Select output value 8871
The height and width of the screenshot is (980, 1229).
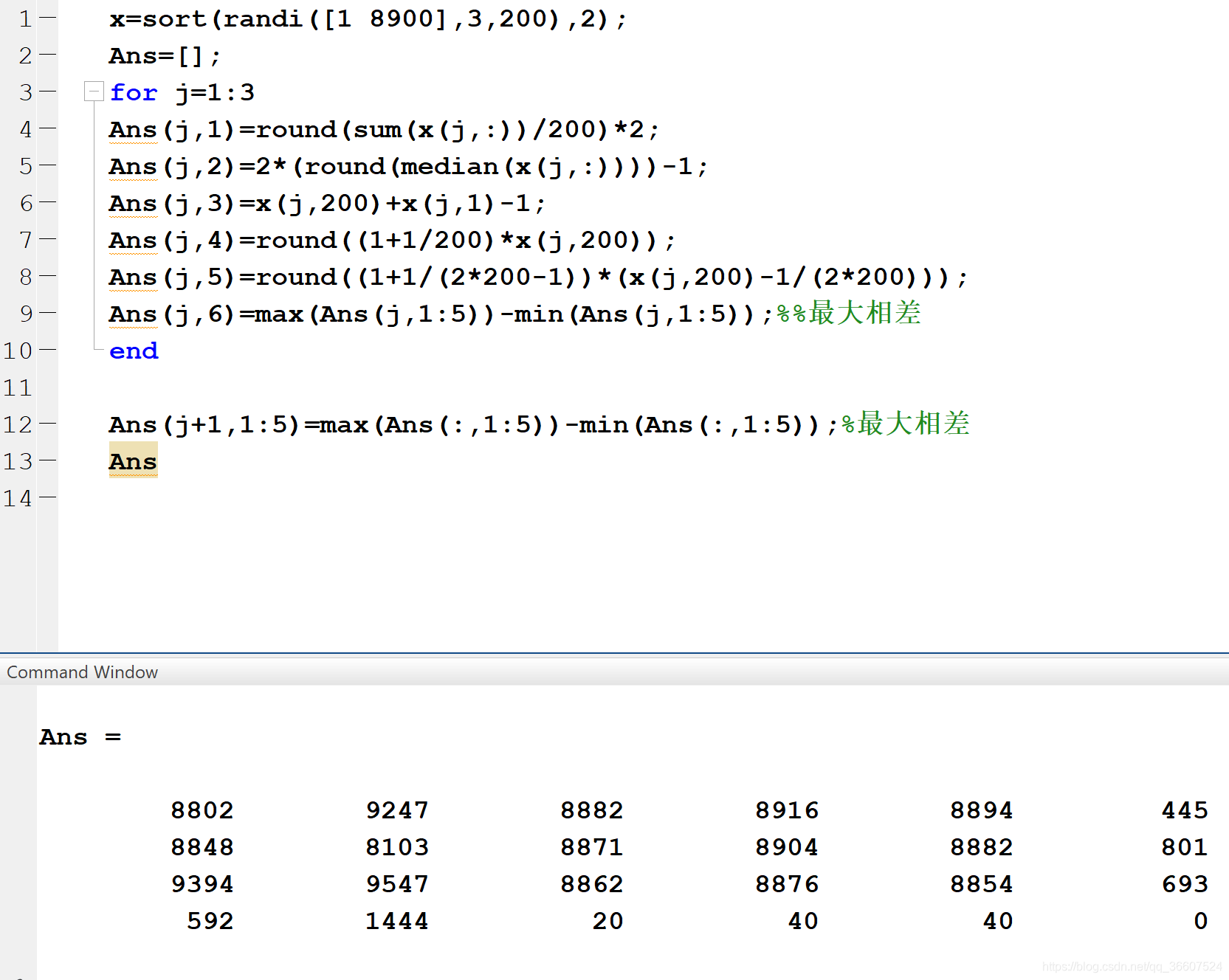(x=591, y=847)
